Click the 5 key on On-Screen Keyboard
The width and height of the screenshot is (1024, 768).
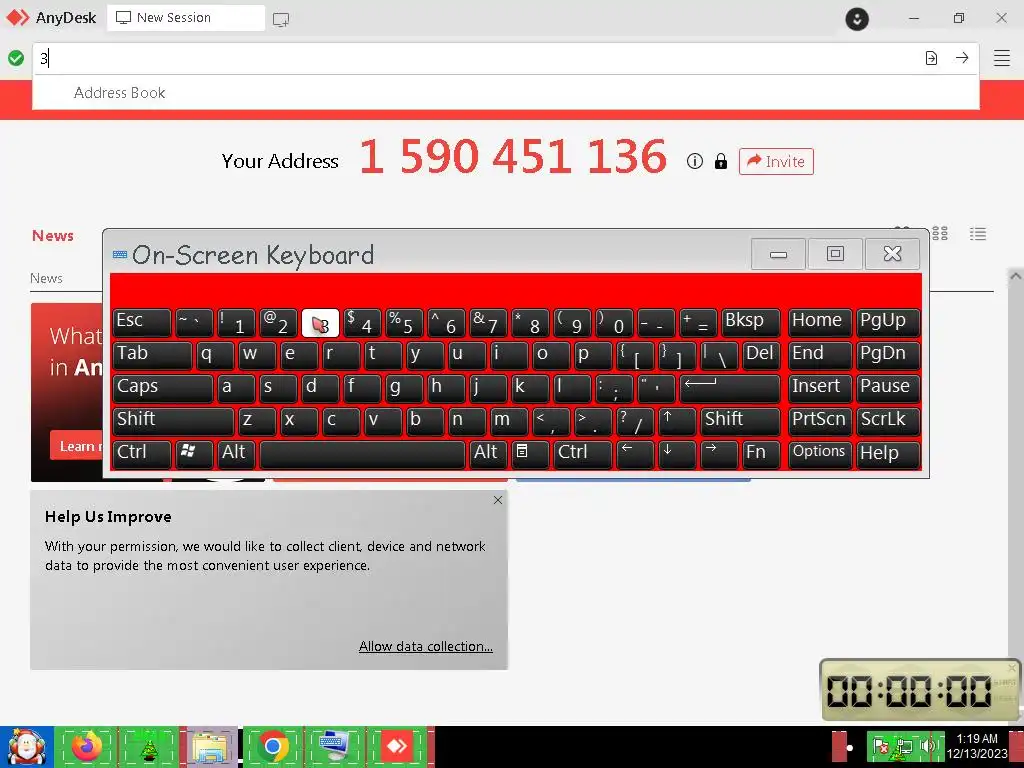[x=404, y=322]
